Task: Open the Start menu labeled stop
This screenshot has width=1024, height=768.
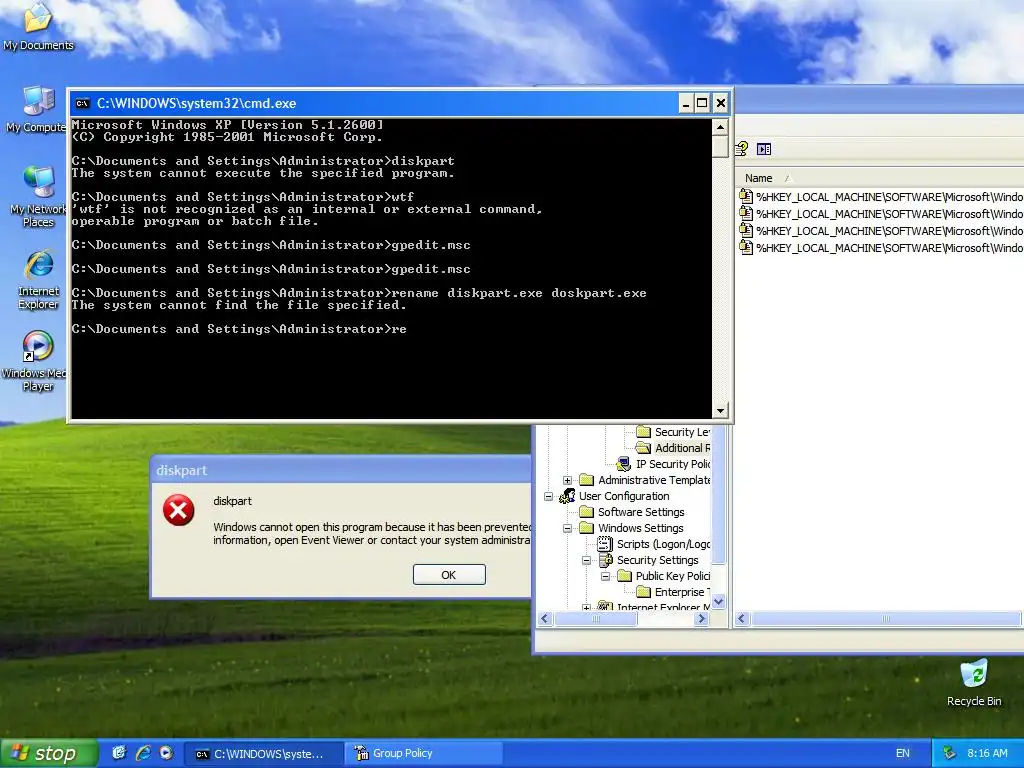Action: pos(48,753)
